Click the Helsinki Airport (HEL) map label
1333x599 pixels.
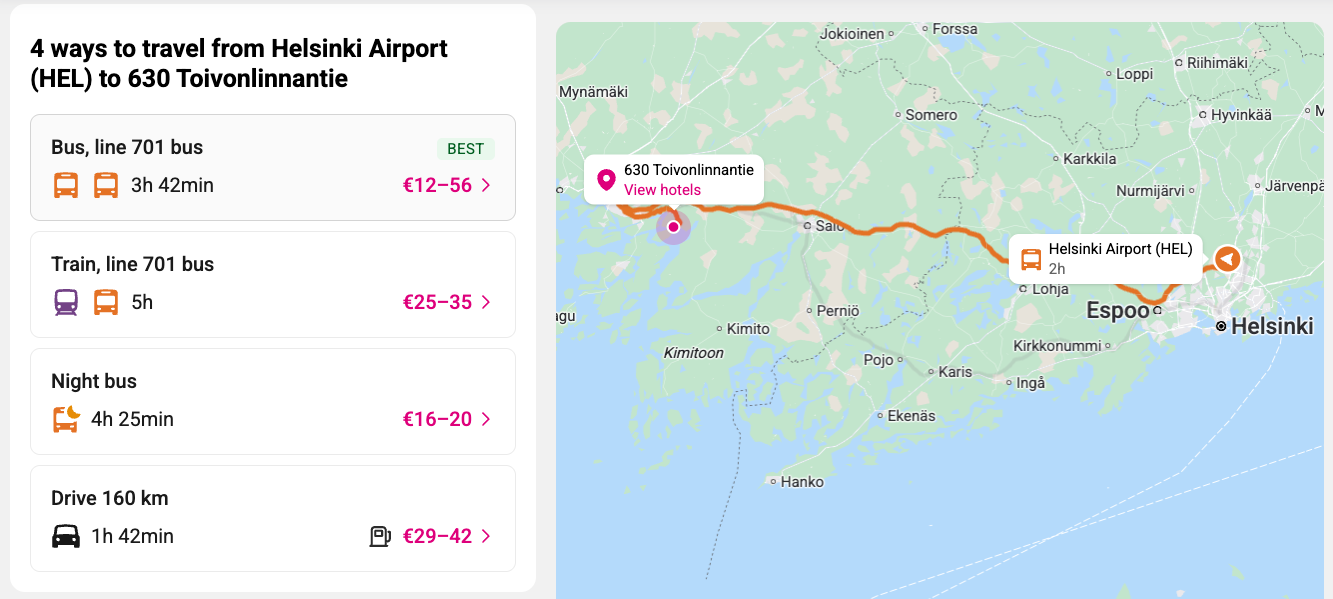pyautogui.click(x=1120, y=249)
